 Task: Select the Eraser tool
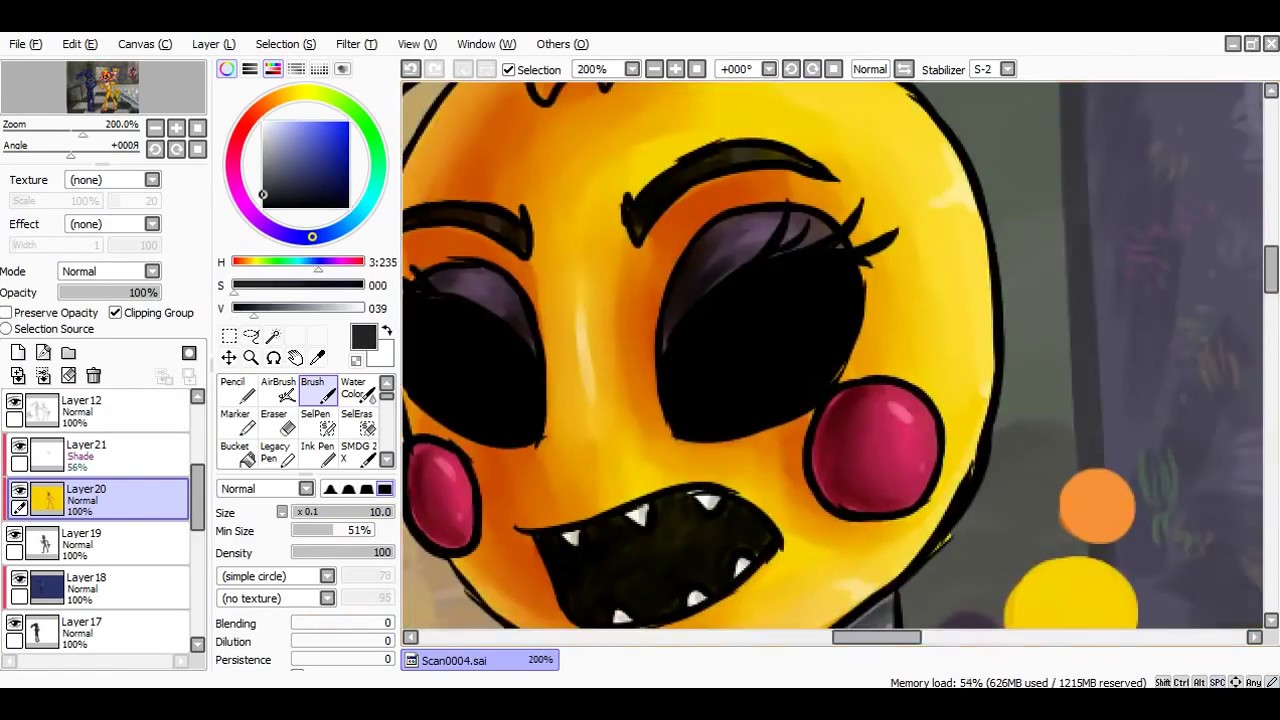coord(277,422)
